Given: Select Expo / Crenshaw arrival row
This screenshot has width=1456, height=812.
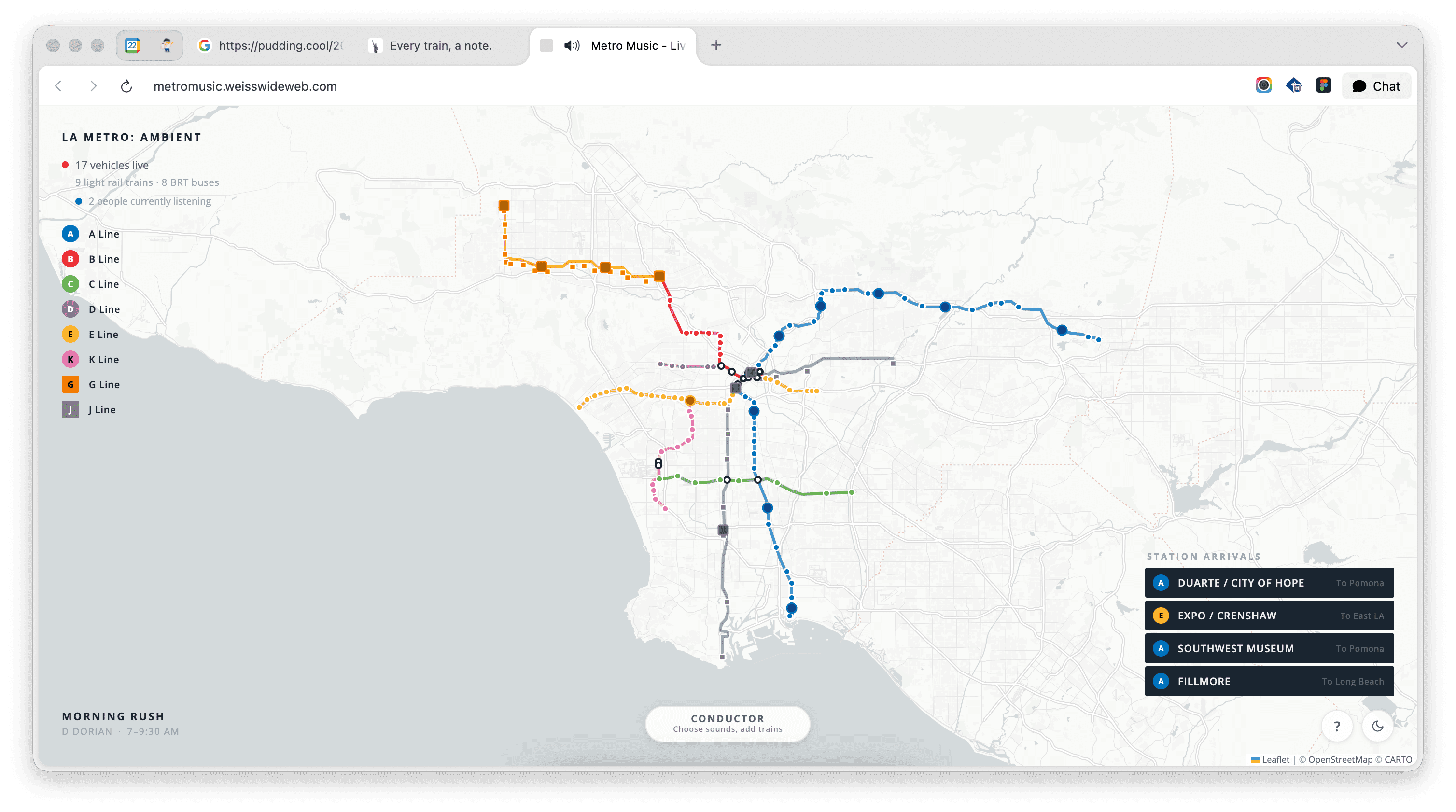Looking at the screenshot, I should [x=1269, y=616].
